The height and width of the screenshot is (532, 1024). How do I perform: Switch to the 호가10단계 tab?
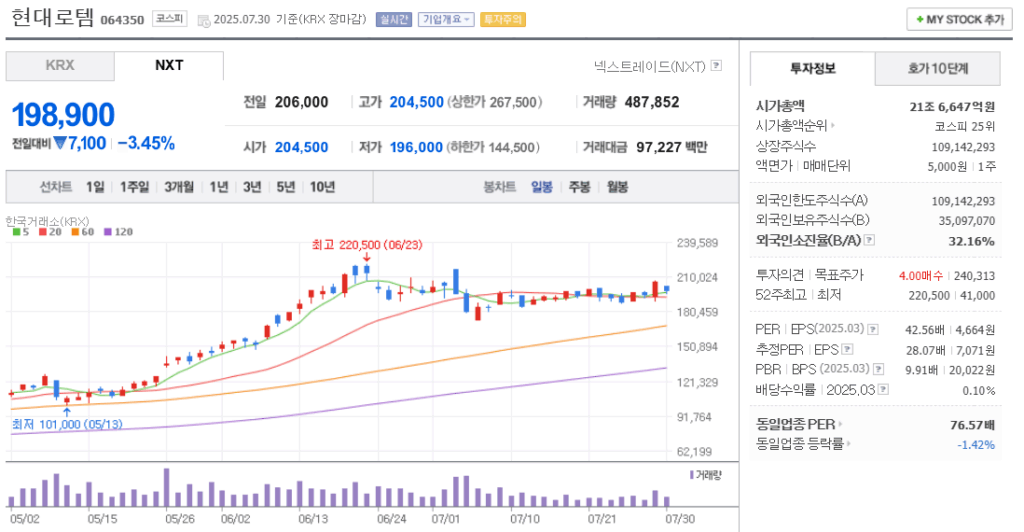point(938,69)
